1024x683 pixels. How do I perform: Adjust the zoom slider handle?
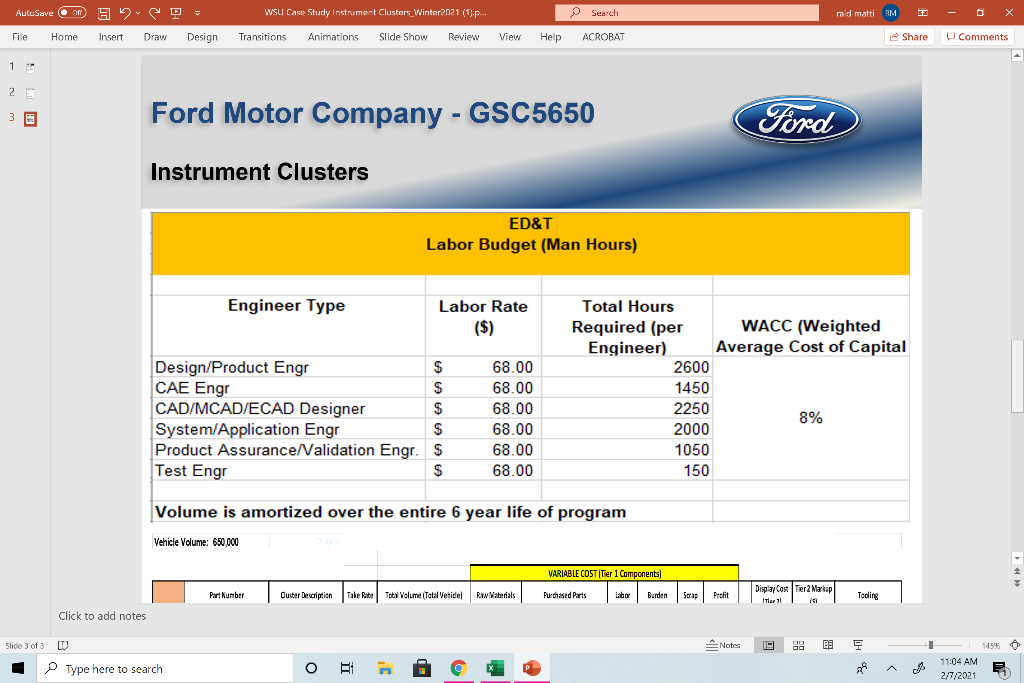coord(931,645)
